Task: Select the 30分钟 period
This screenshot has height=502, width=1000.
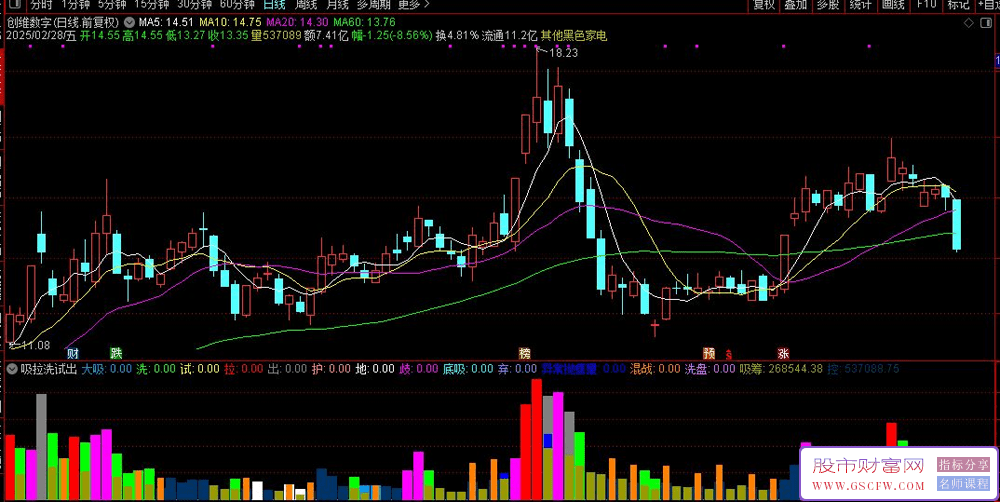Action: point(194,4)
